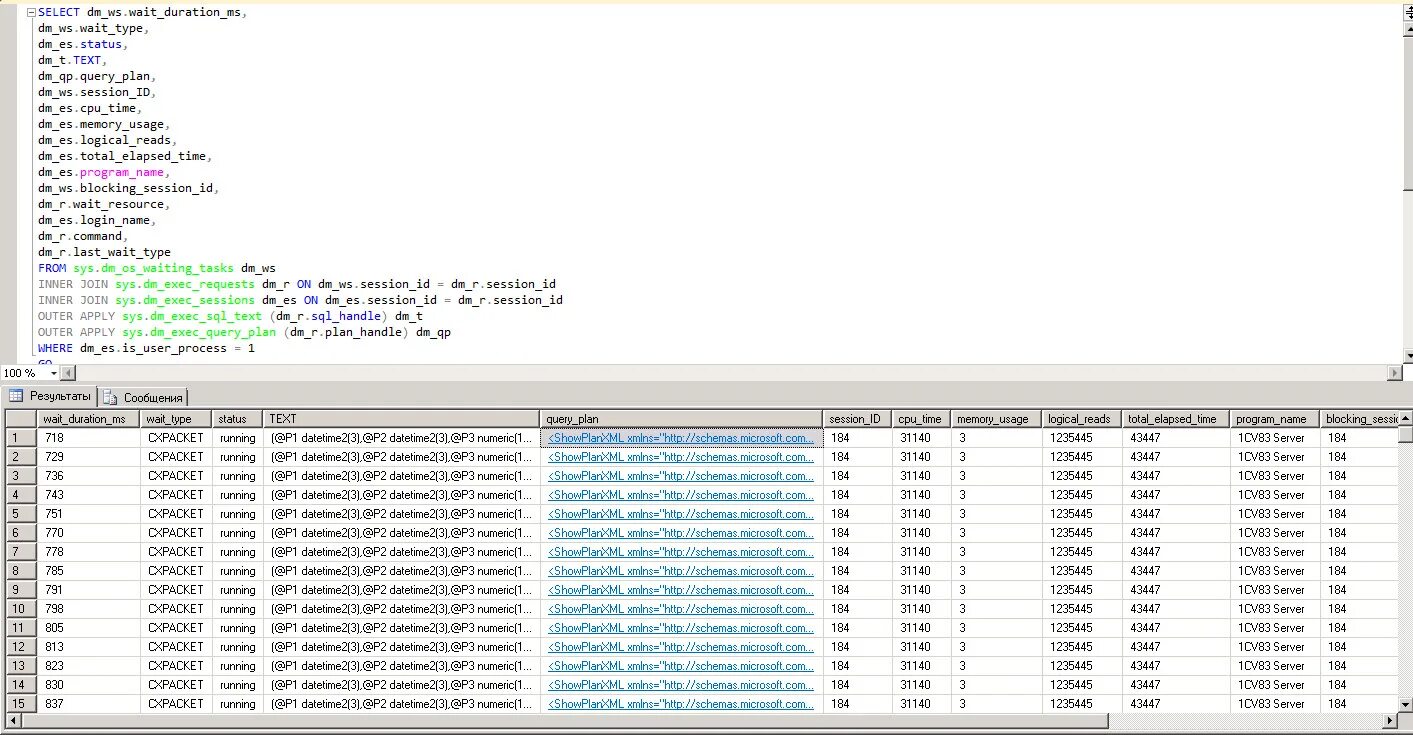Open the 100 % zoom dropdown
This screenshot has width=1413, height=735.
[54, 373]
